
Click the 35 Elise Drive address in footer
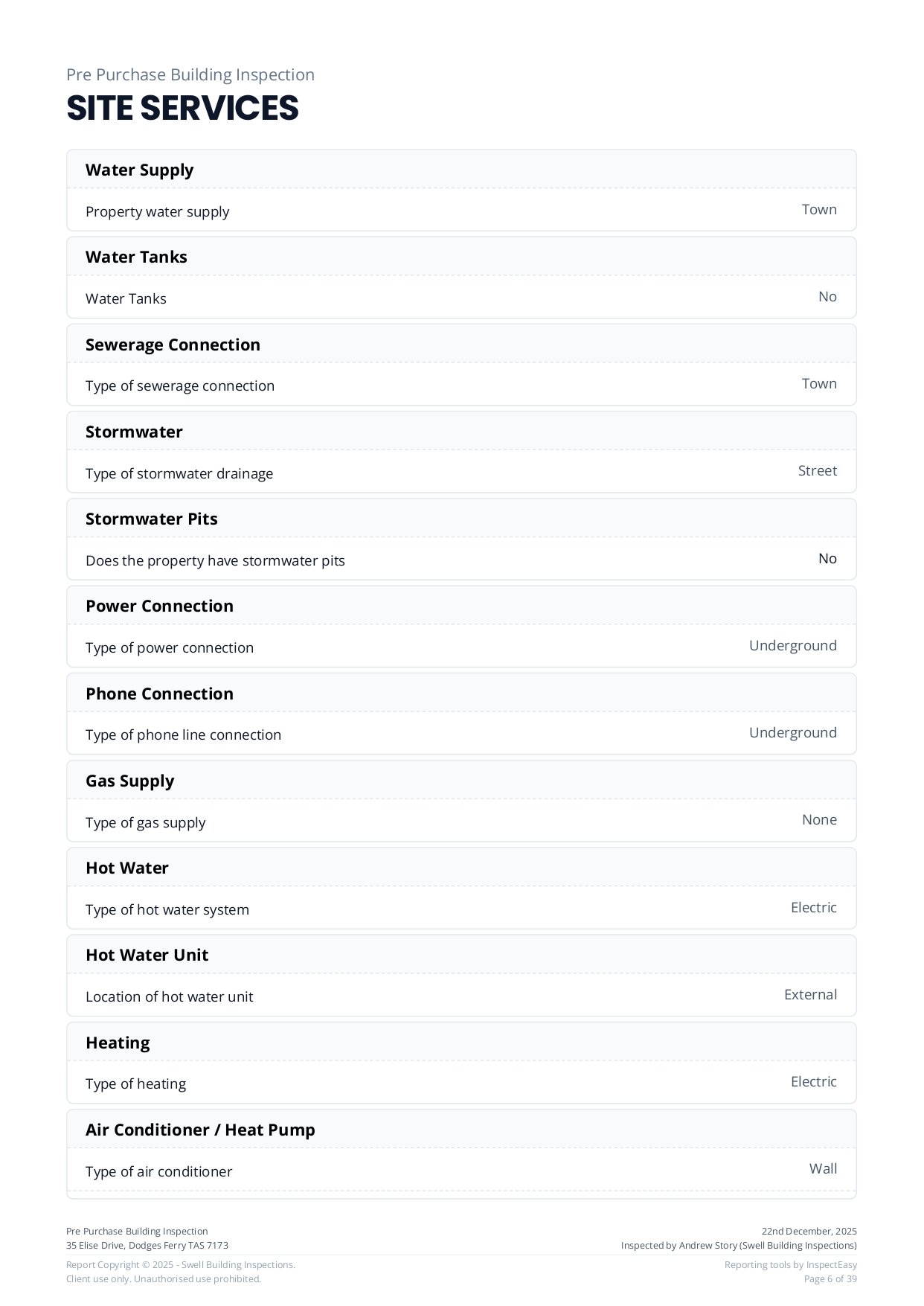147,1245
